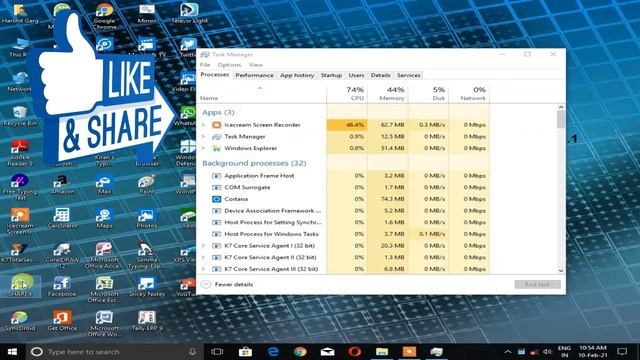Select the Icecream Screen Recorder process icon
The image size is (640, 360).
pyautogui.click(x=217, y=125)
